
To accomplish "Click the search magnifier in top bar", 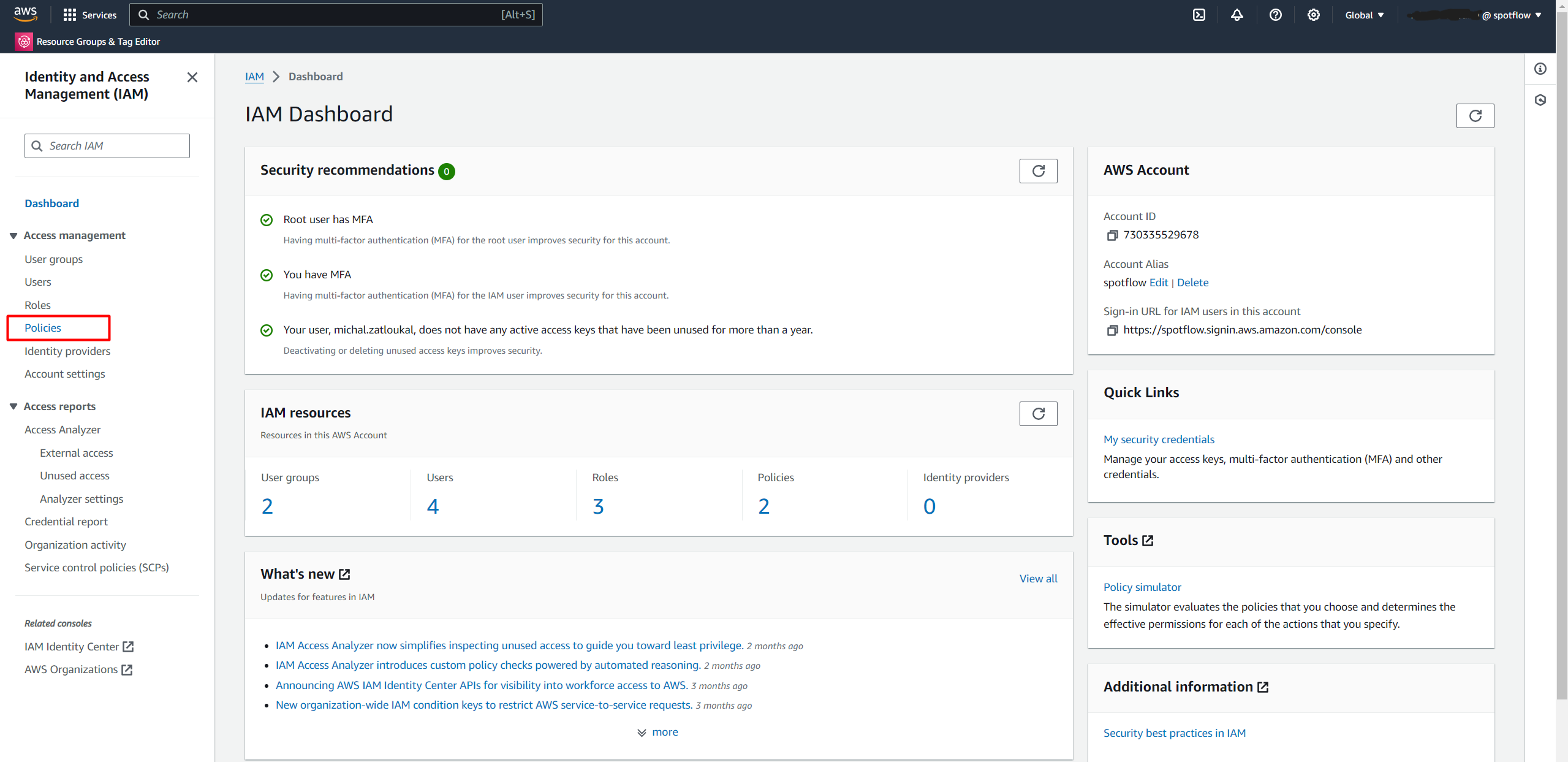I will 143,15.
